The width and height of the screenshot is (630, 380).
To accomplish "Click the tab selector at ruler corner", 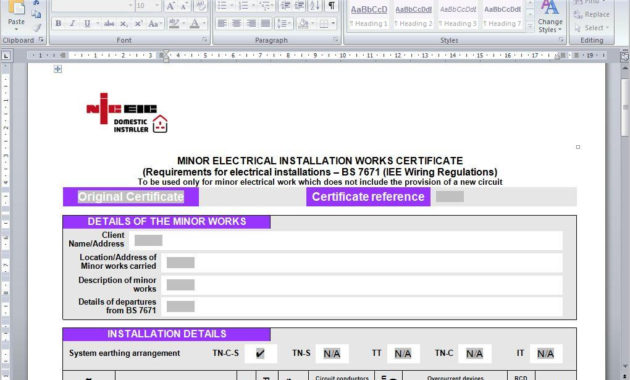I will pyautogui.click(x=6, y=56).
